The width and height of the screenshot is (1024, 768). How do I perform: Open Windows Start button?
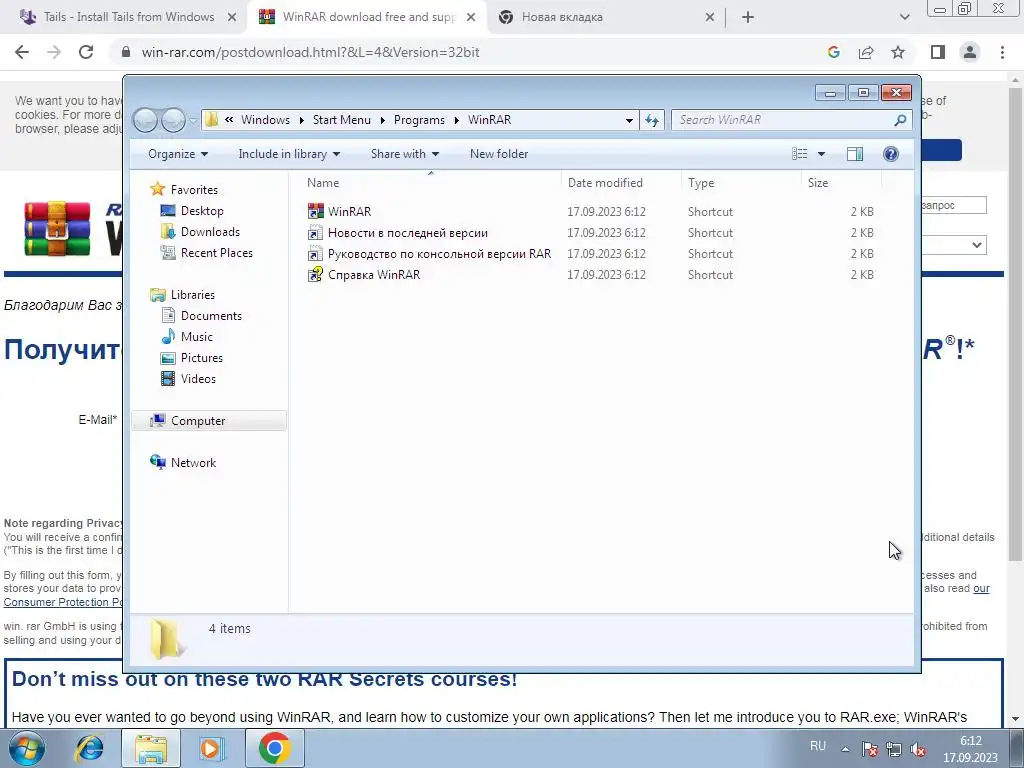point(27,748)
